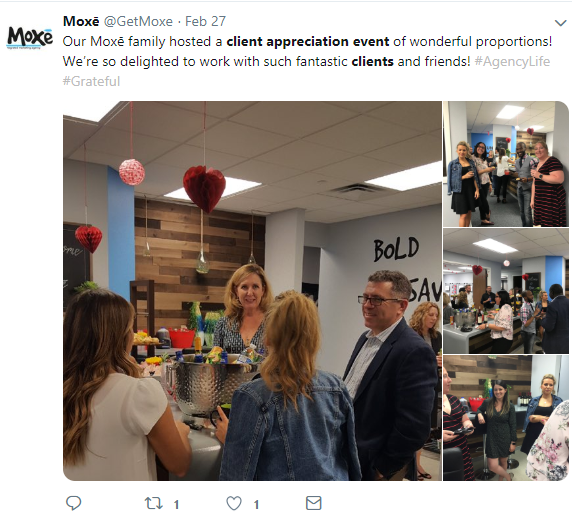Open the @GetMoxe handle link

tap(138, 21)
